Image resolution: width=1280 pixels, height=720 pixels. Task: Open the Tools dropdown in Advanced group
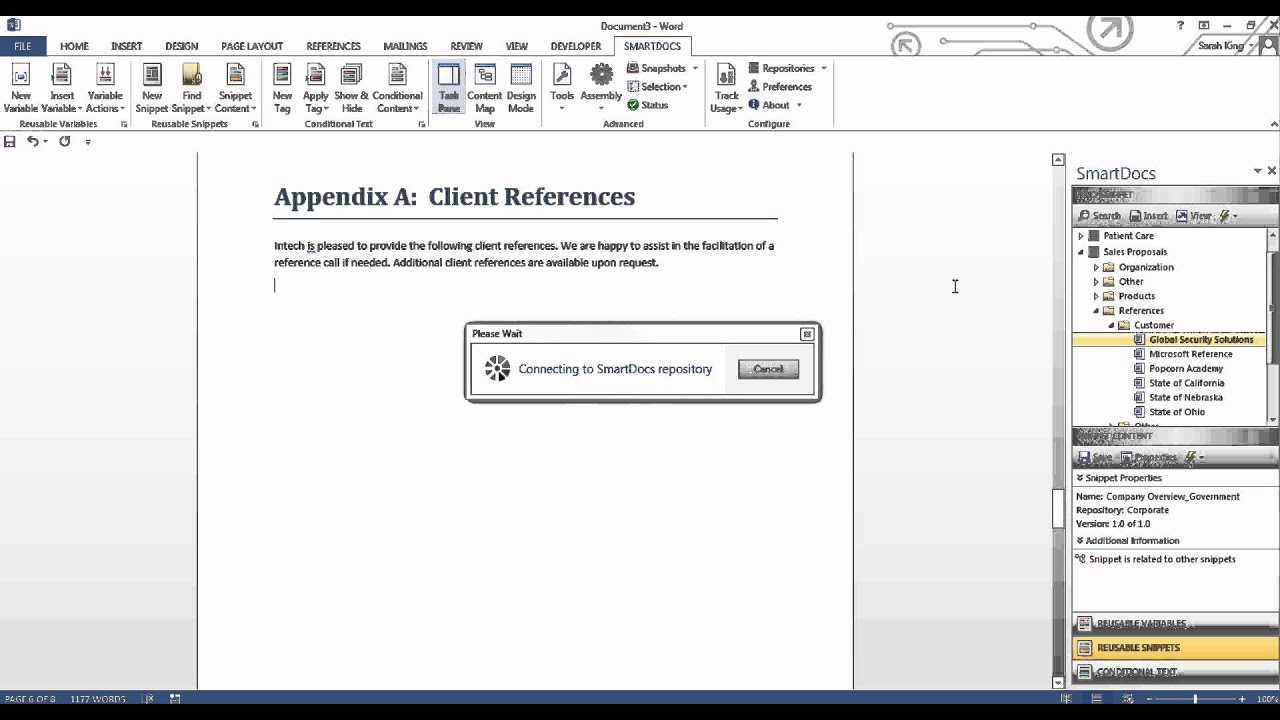click(562, 89)
